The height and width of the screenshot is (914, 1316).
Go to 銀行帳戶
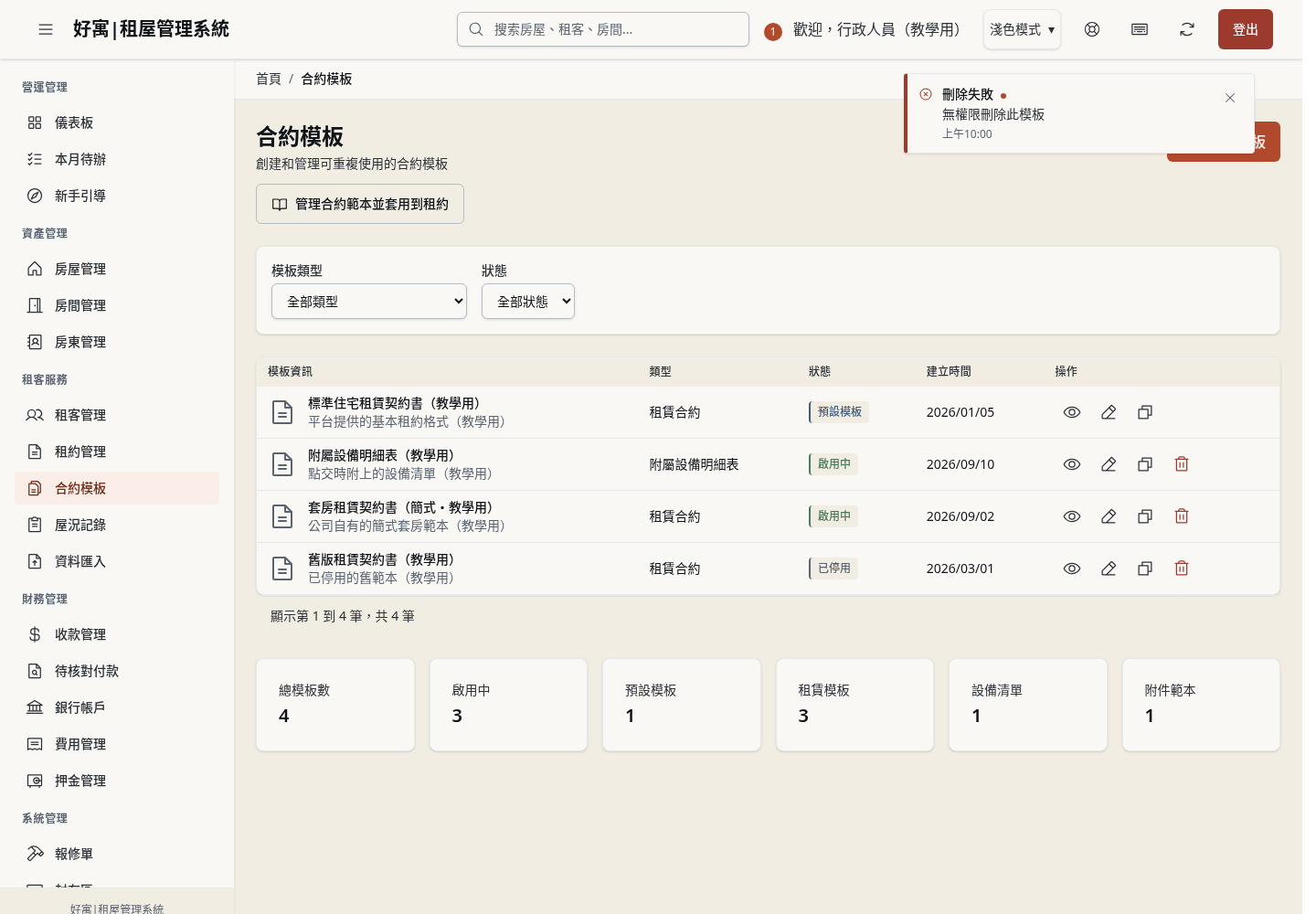pyautogui.click(x=117, y=707)
